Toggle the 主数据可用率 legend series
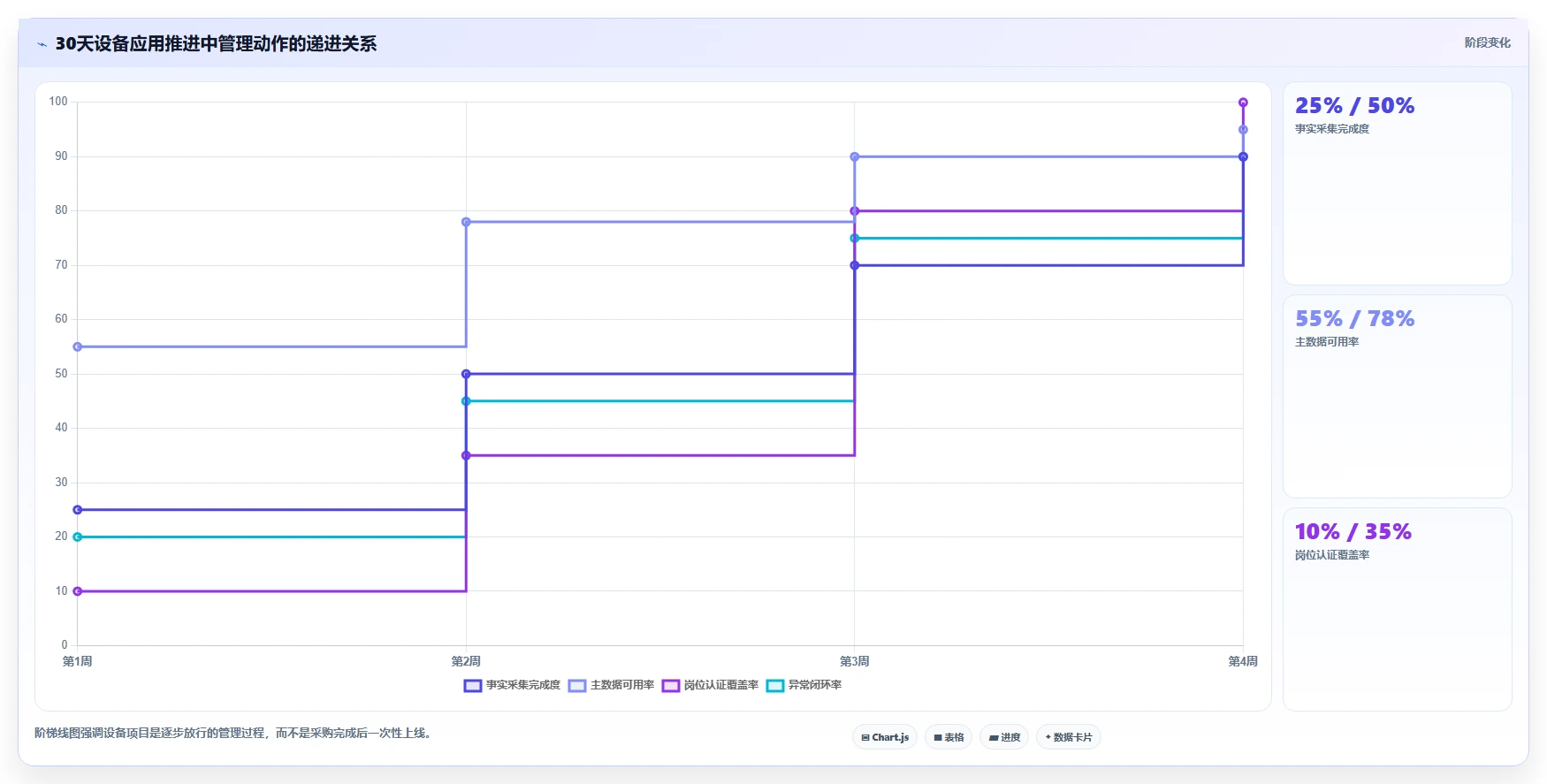 click(611, 685)
